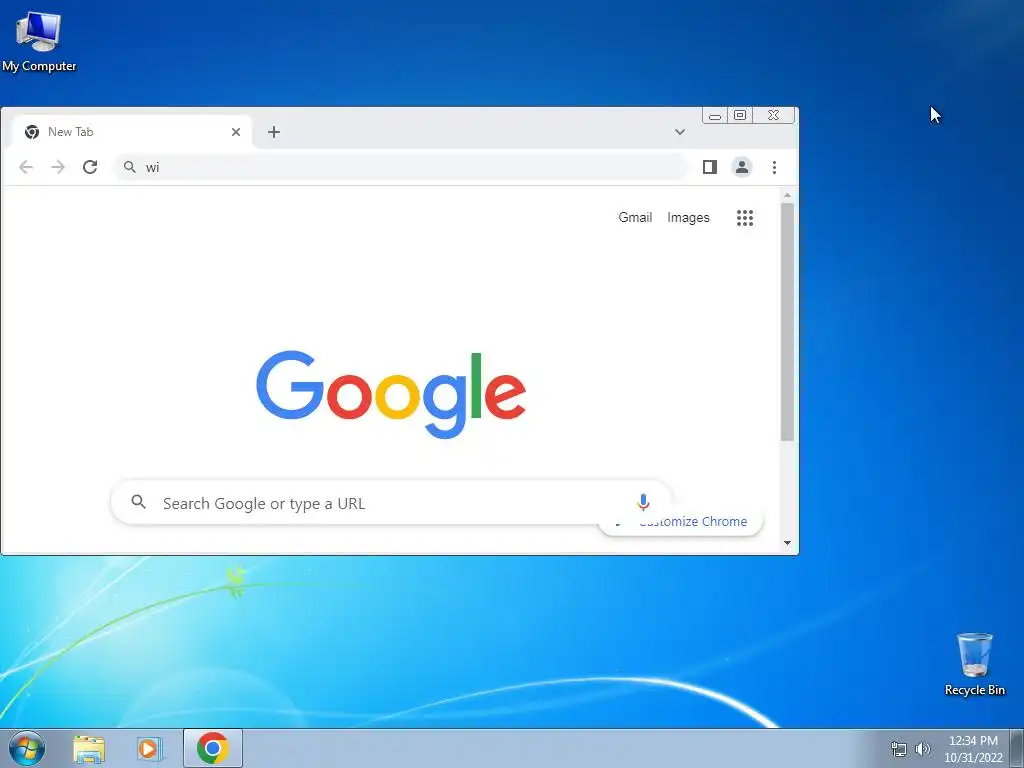
Task: Click the taskbar clock showing 12:34 PM
Action: coord(973,749)
